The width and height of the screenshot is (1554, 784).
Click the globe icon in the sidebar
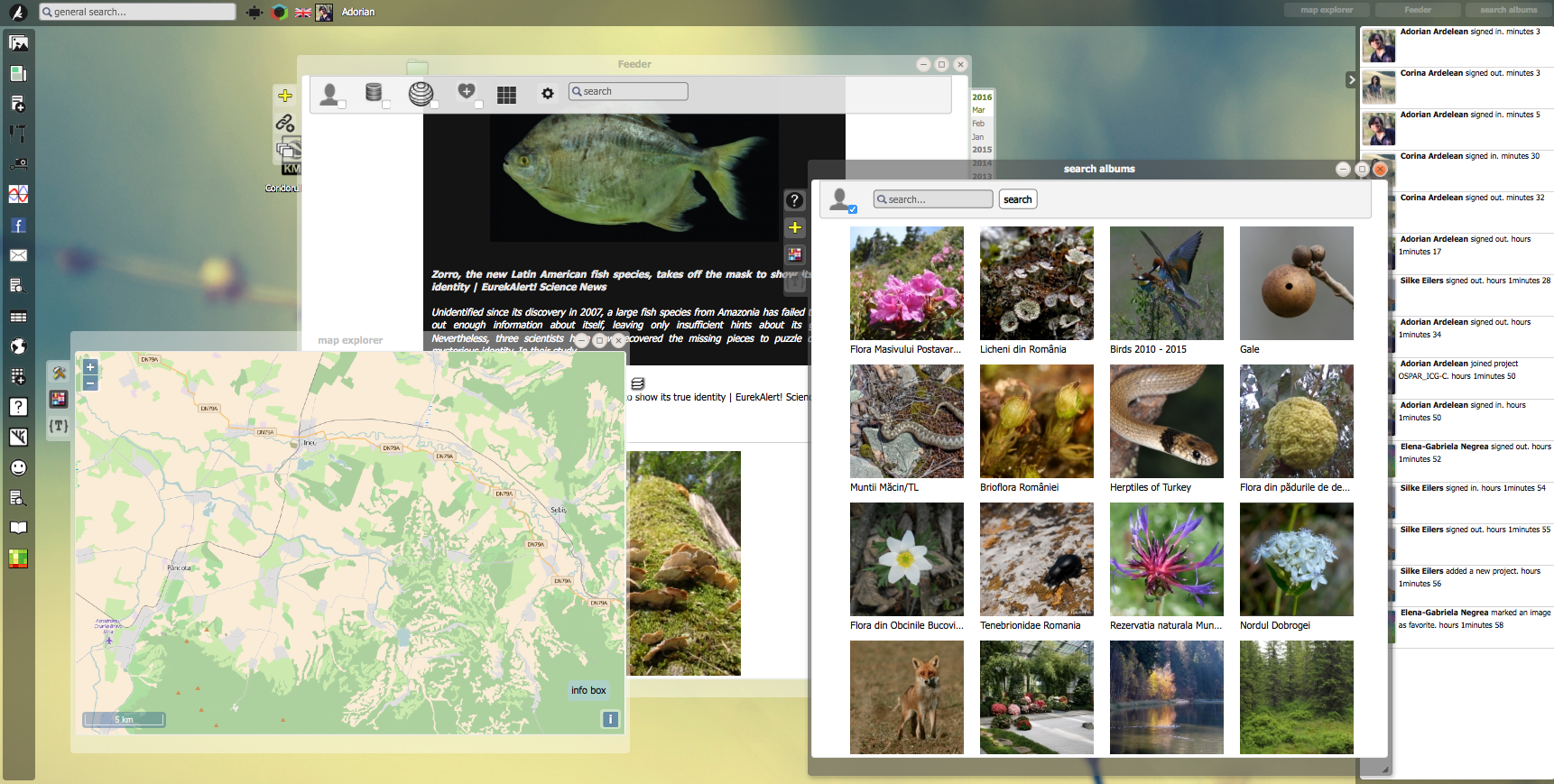click(18, 346)
